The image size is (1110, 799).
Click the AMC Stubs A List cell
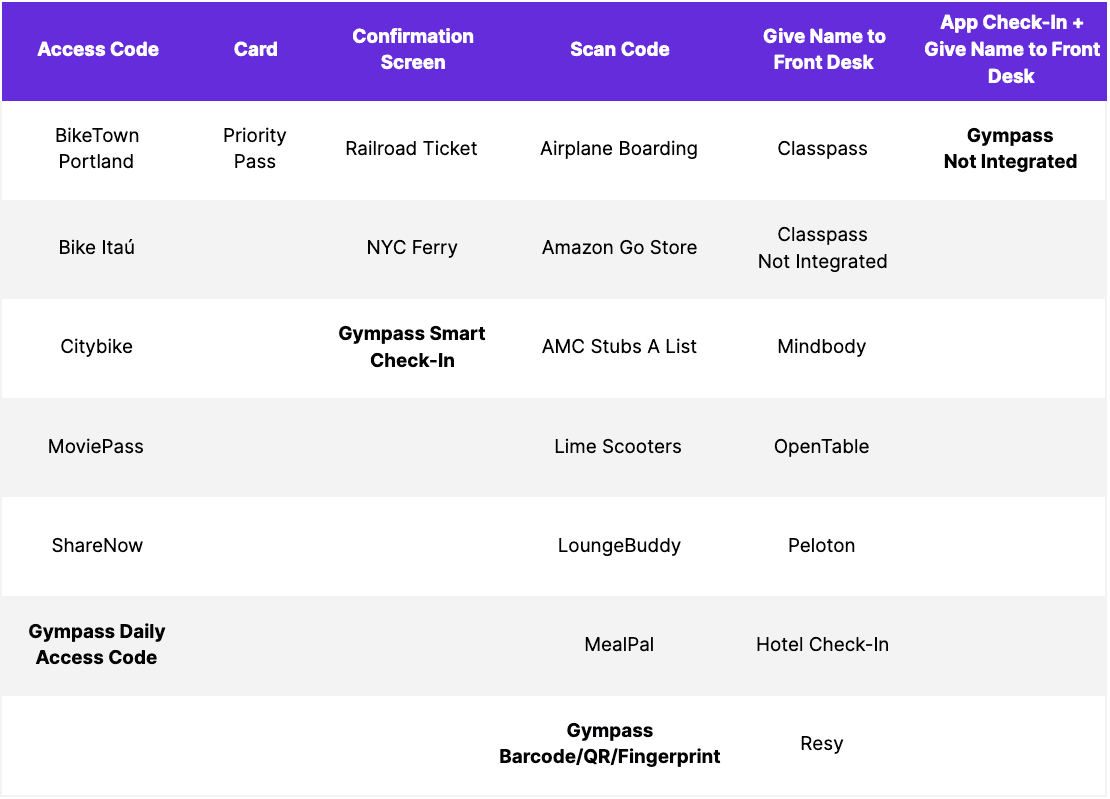tap(619, 346)
